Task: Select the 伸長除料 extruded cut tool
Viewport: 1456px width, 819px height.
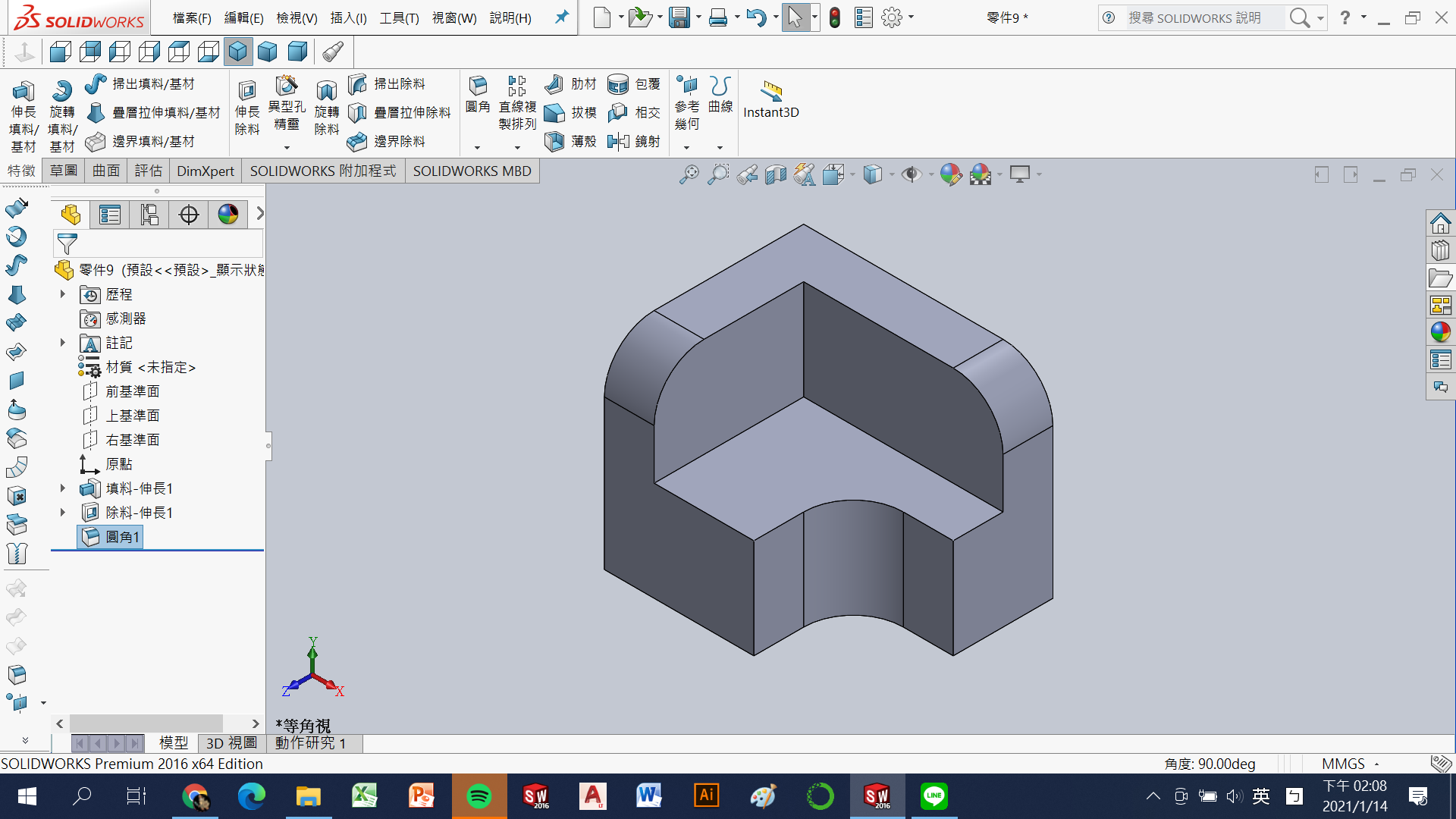Action: pos(247,92)
